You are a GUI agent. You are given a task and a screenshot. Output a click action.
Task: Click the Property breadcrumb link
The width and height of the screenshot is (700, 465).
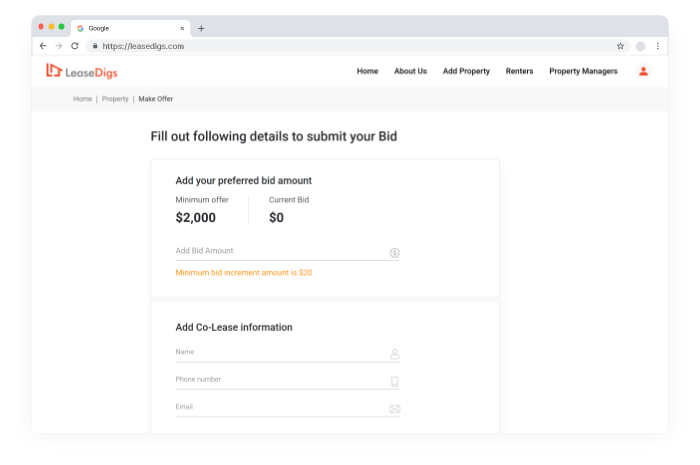tap(115, 99)
